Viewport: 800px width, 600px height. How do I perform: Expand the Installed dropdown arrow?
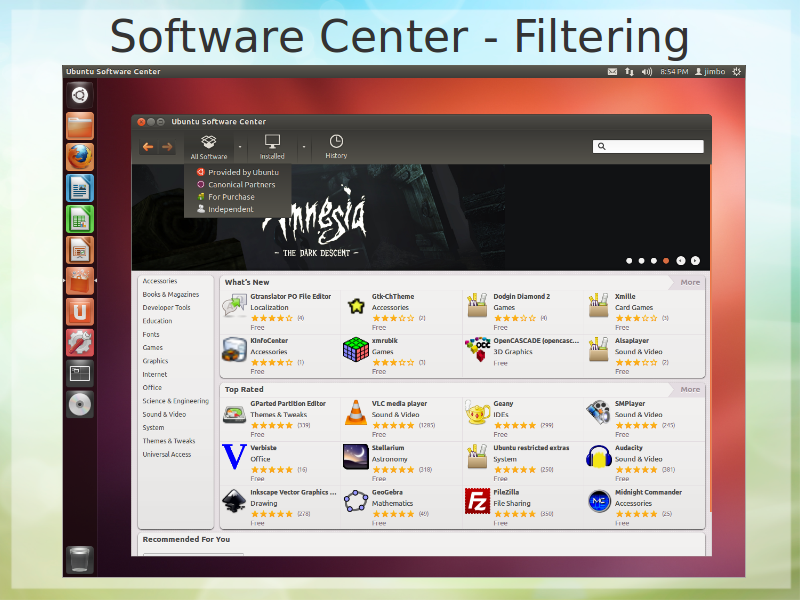304,147
